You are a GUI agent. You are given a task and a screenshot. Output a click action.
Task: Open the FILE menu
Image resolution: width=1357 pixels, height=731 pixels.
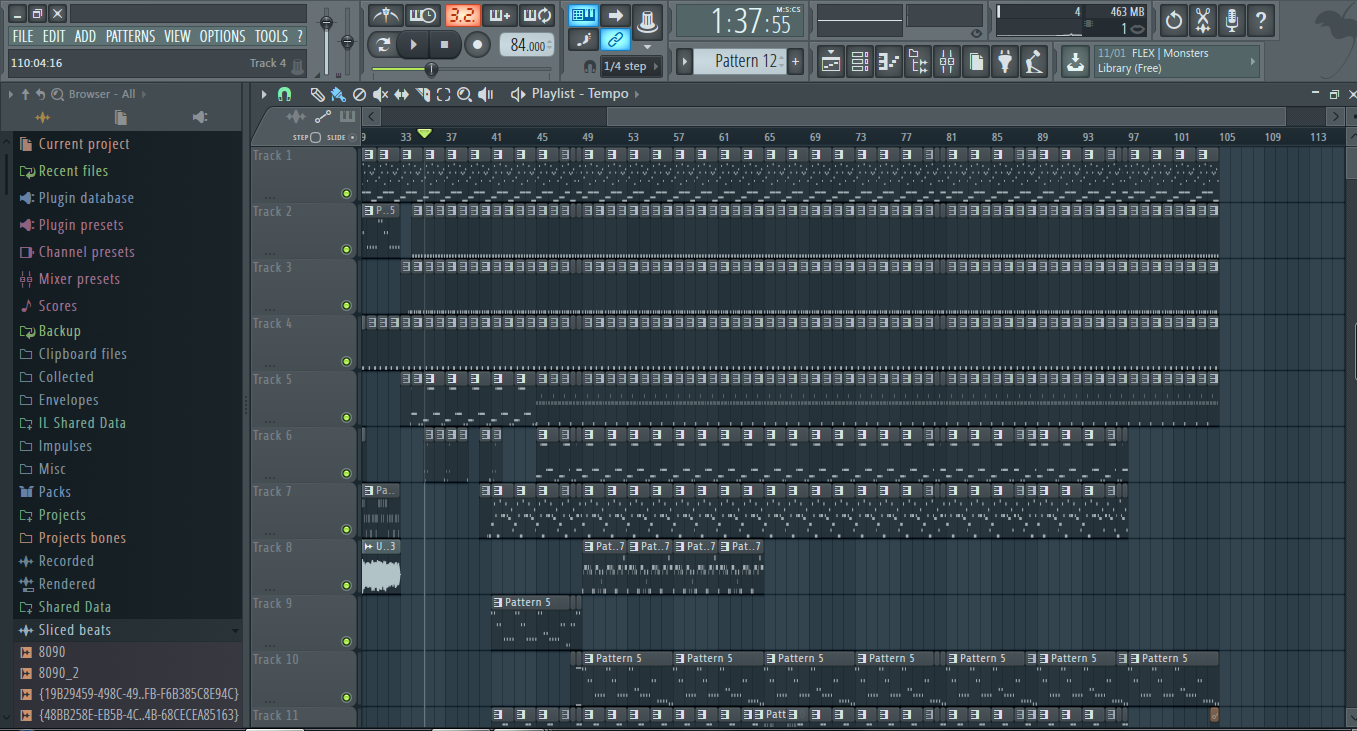(x=23, y=36)
